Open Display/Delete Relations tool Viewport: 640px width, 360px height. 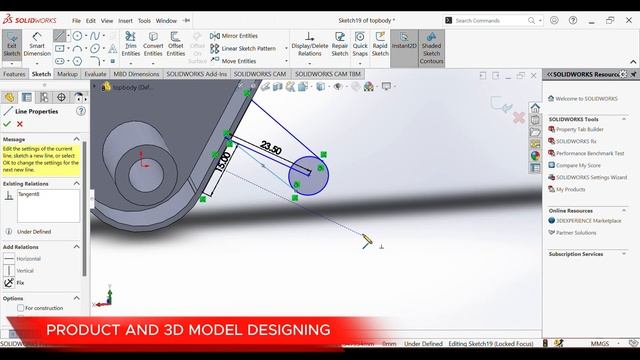pyautogui.click(x=309, y=45)
